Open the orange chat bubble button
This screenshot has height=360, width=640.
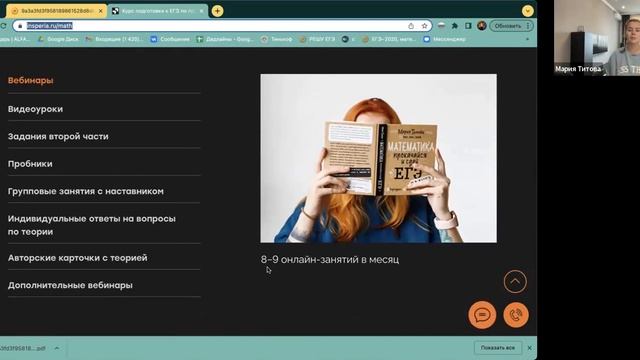pos(482,315)
